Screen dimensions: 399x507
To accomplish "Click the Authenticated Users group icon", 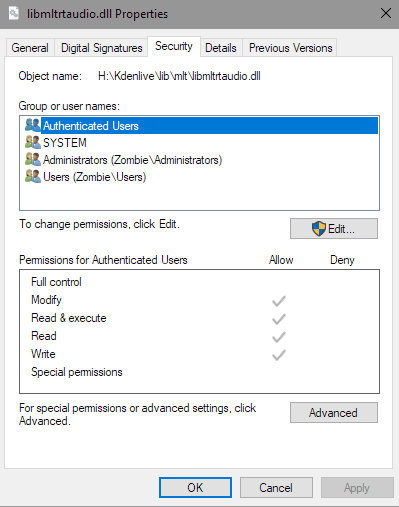I will [33, 126].
